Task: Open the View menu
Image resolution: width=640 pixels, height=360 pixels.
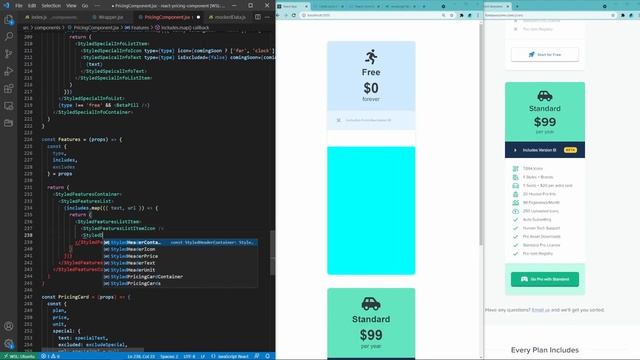Action: 71,6
